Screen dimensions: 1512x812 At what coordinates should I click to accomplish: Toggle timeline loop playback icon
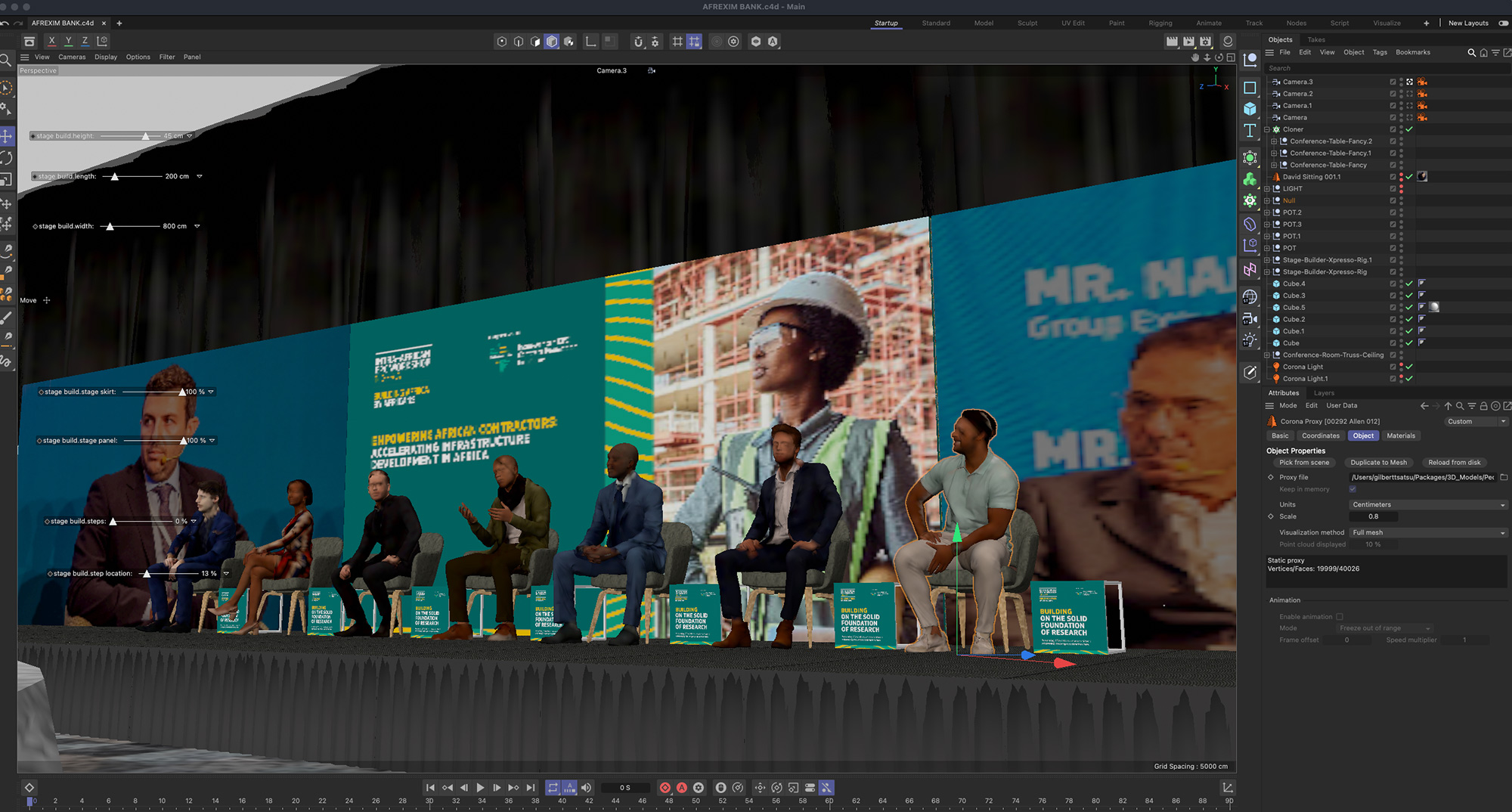(x=553, y=788)
